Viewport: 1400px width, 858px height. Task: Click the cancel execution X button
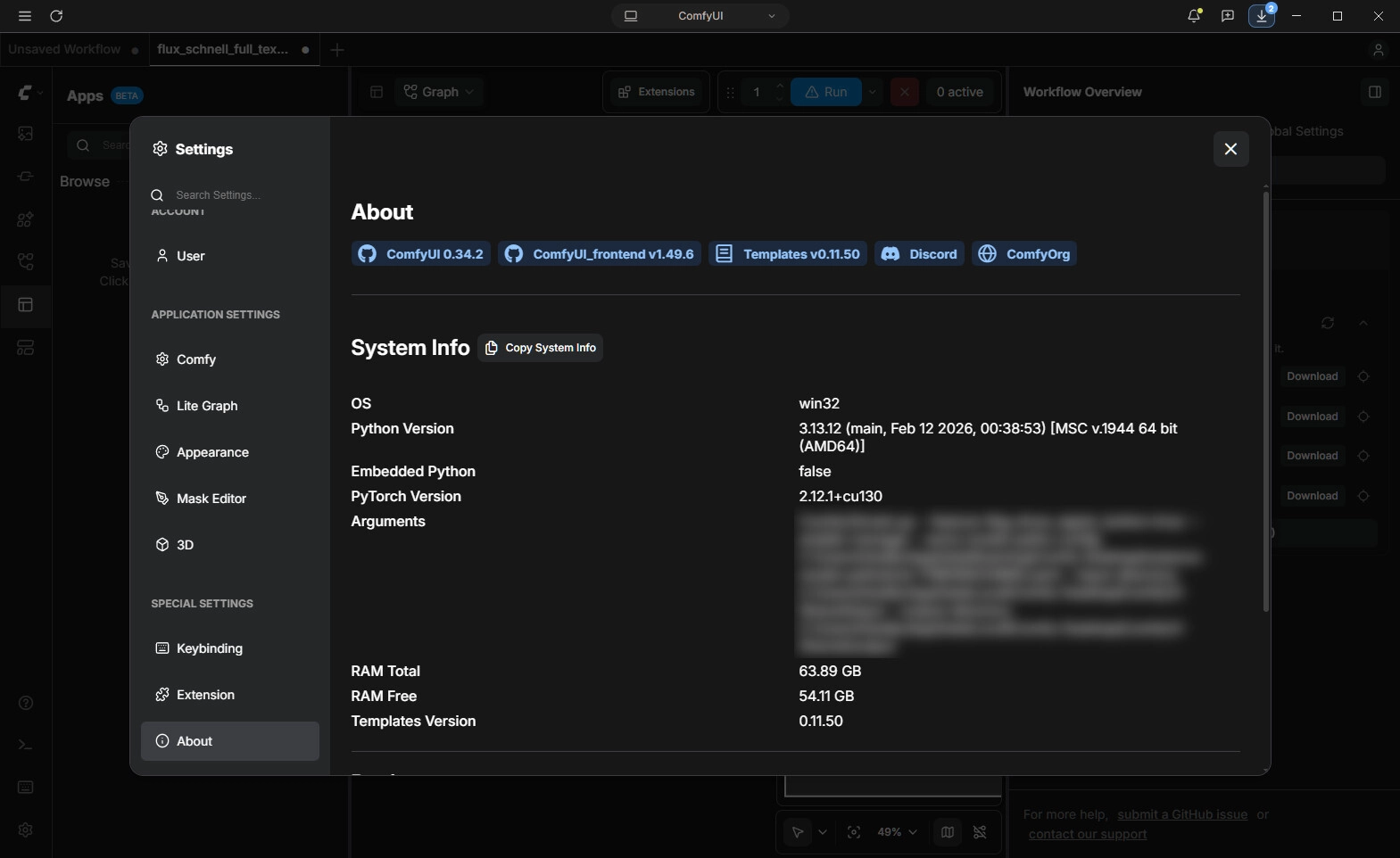[x=905, y=92]
